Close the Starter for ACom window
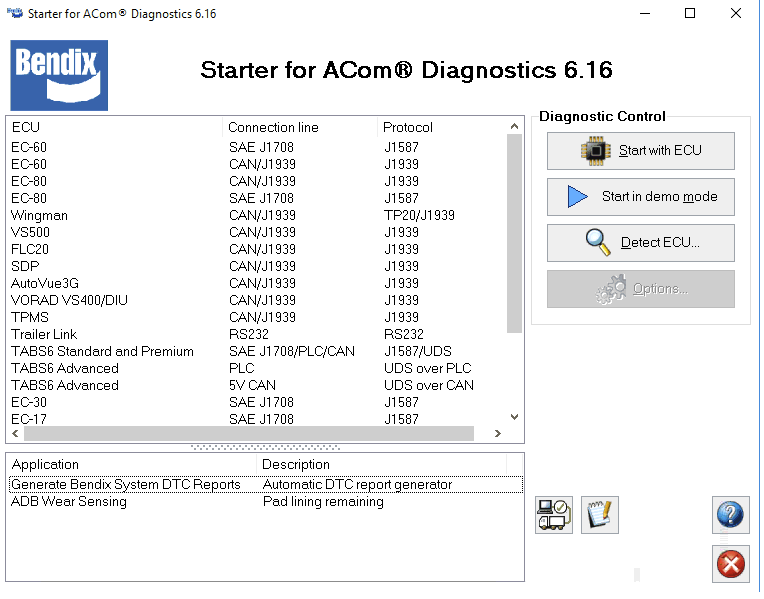The image size is (764, 599). click(x=736, y=13)
